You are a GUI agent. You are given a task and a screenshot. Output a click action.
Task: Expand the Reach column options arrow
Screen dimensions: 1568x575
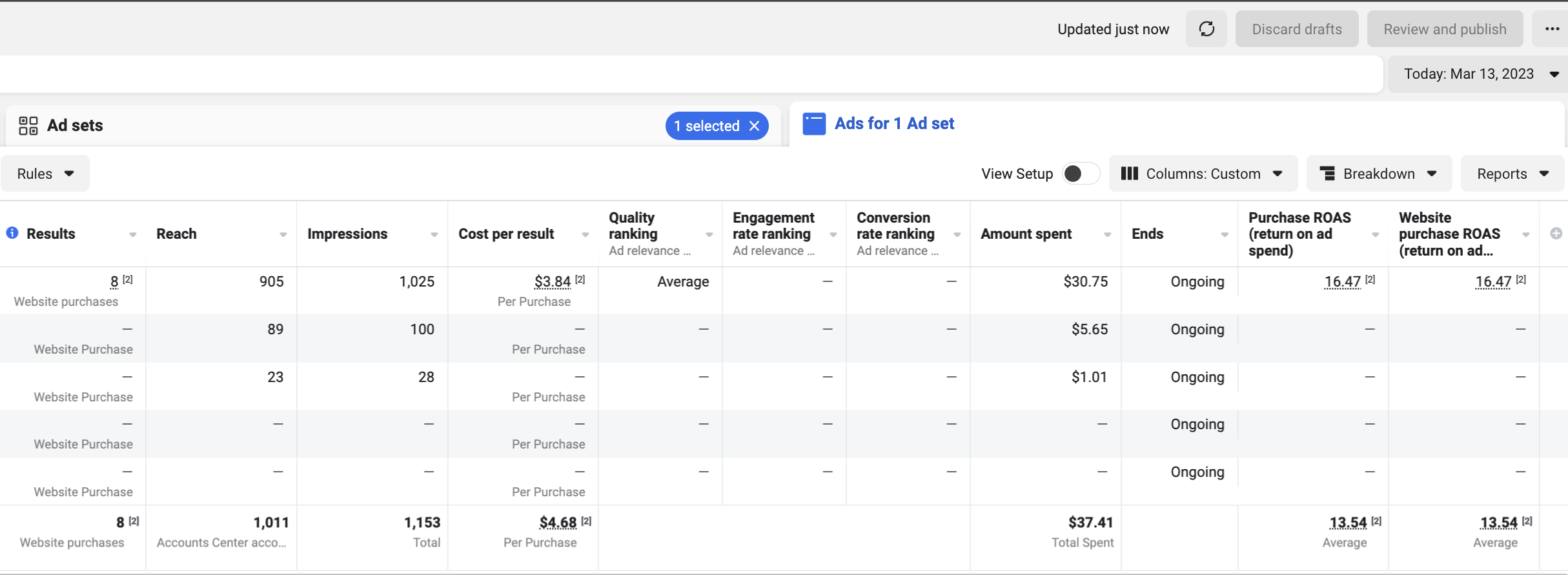pyautogui.click(x=283, y=235)
